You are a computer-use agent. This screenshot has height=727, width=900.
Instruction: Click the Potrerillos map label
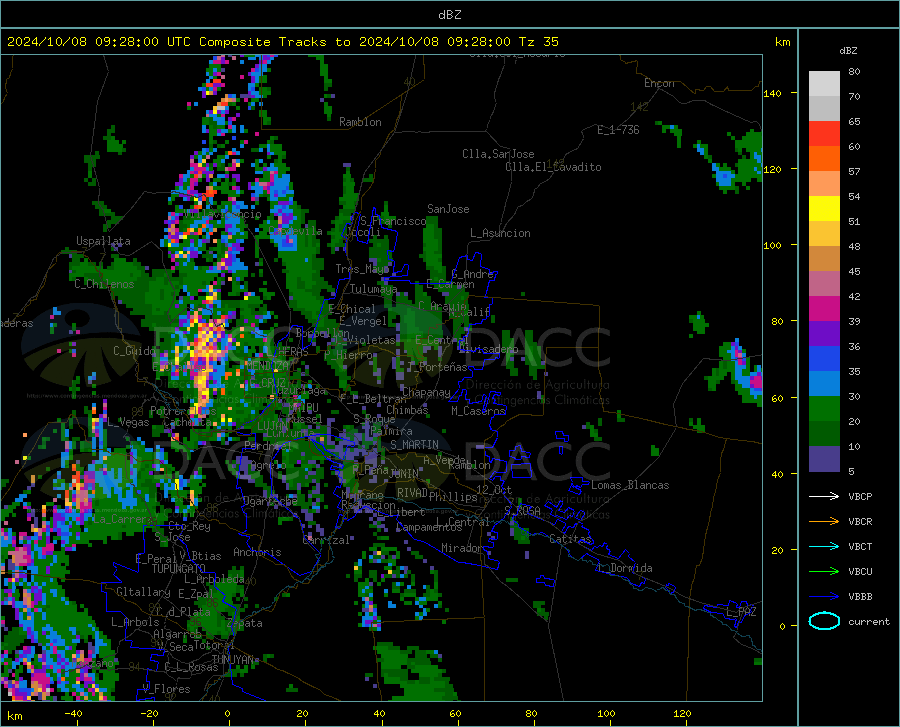coord(183,411)
